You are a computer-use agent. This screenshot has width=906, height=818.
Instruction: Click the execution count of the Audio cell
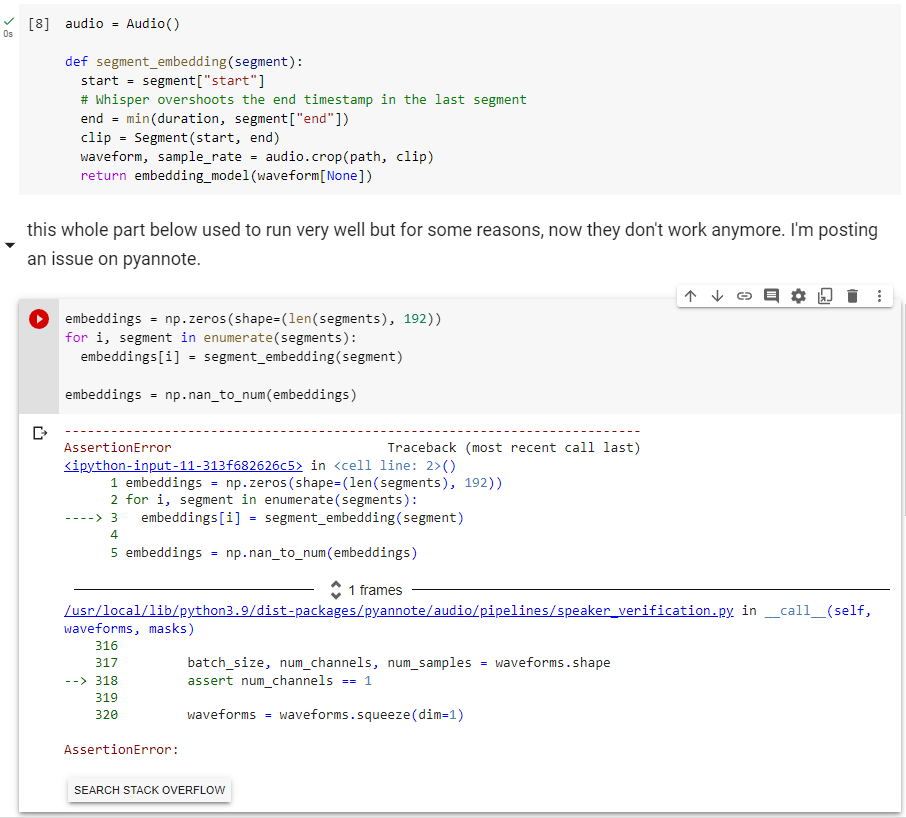pos(38,23)
